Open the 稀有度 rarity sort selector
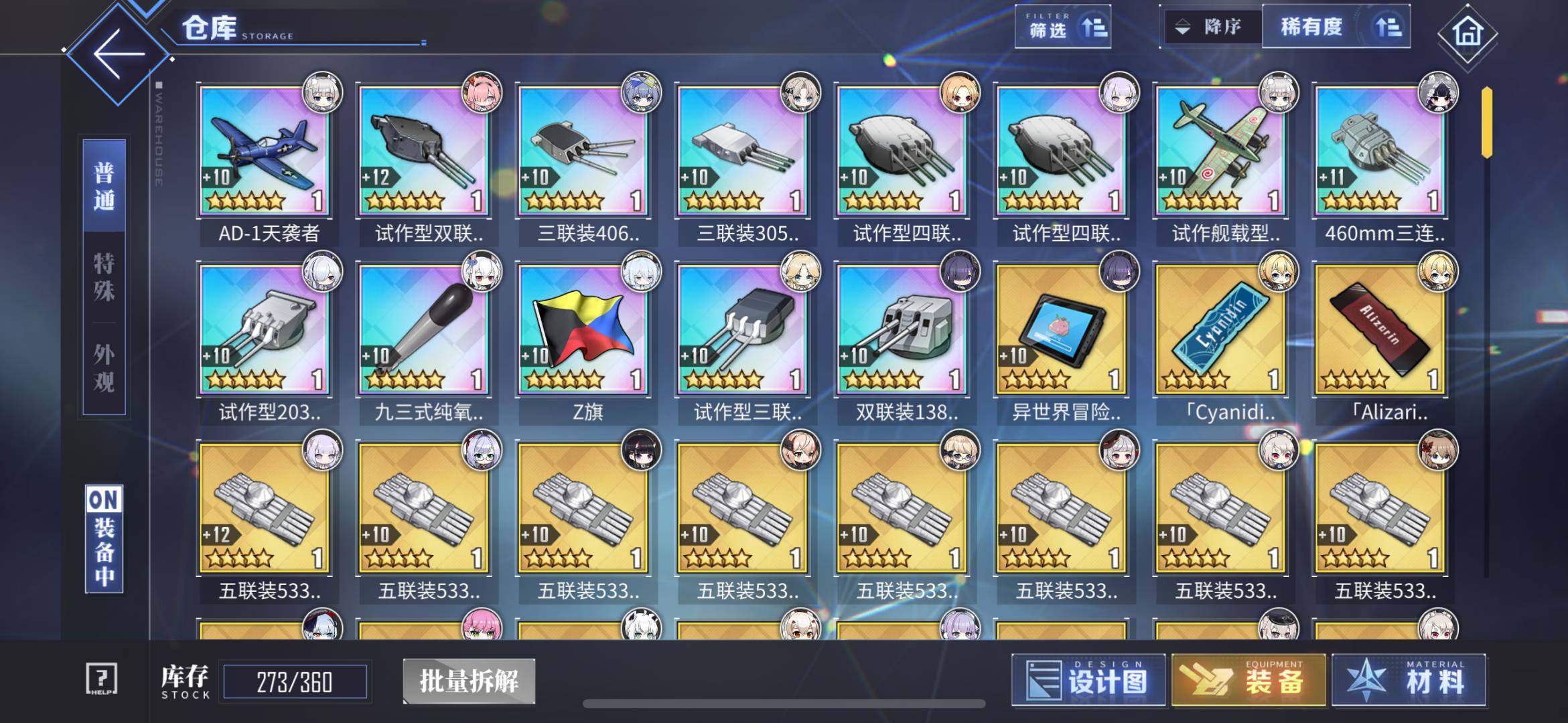Image resolution: width=1568 pixels, height=723 pixels. pyautogui.click(x=1336, y=27)
